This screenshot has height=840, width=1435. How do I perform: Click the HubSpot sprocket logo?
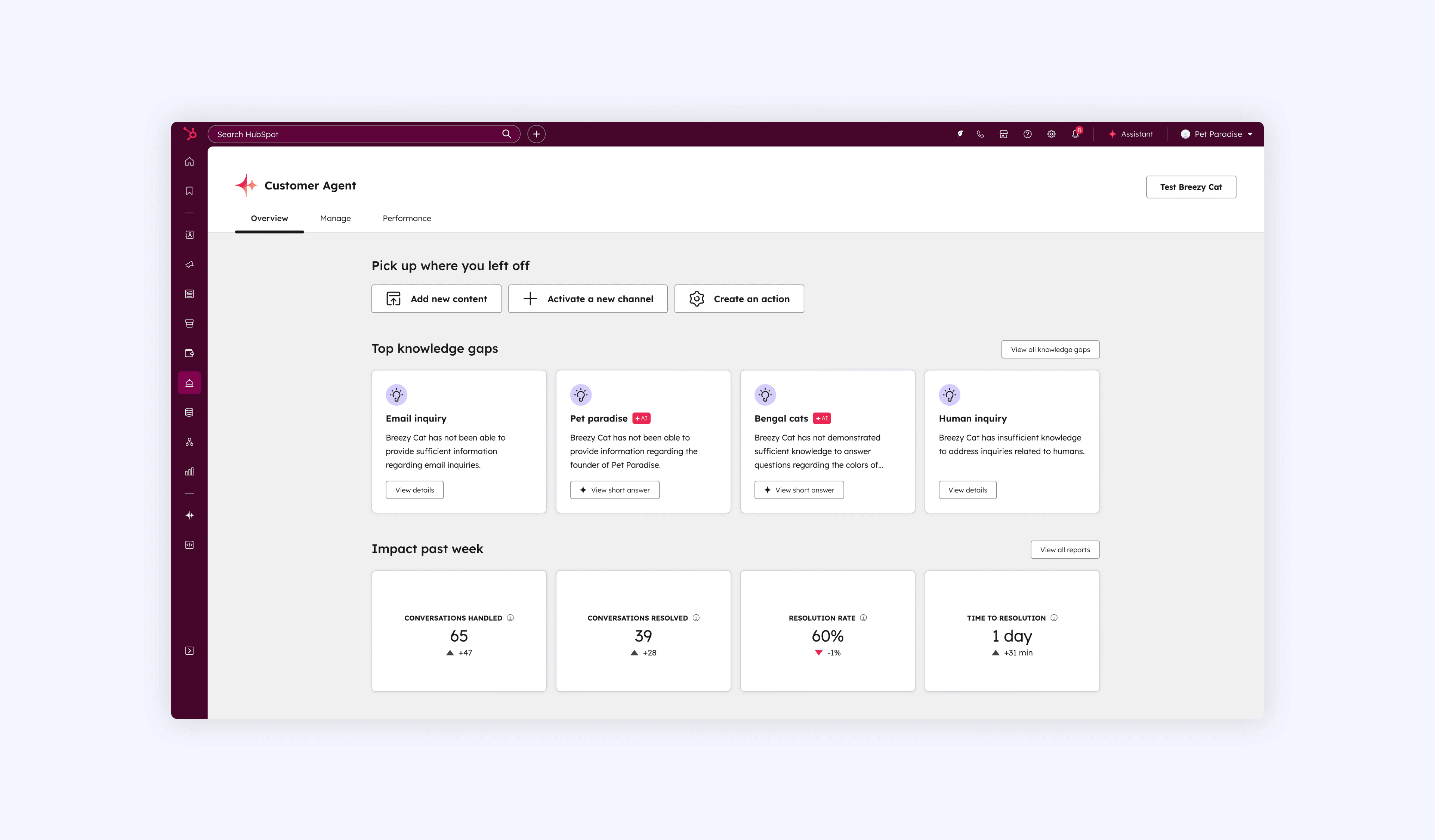coord(189,134)
